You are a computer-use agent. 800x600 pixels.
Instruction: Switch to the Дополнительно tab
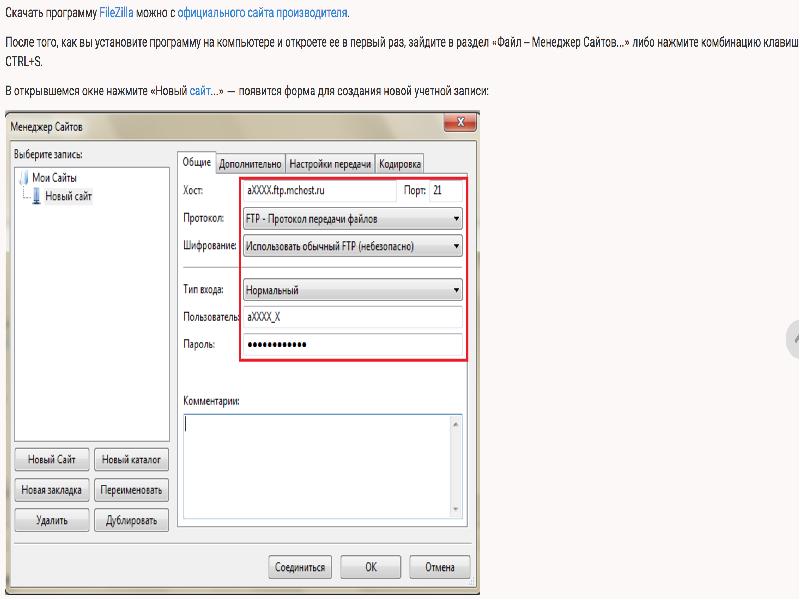pos(250,164)
